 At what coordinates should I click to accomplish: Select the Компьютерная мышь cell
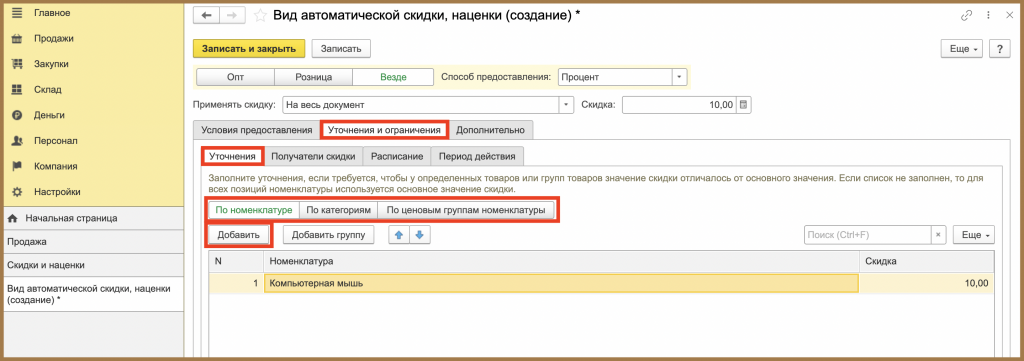coord(561,283)
